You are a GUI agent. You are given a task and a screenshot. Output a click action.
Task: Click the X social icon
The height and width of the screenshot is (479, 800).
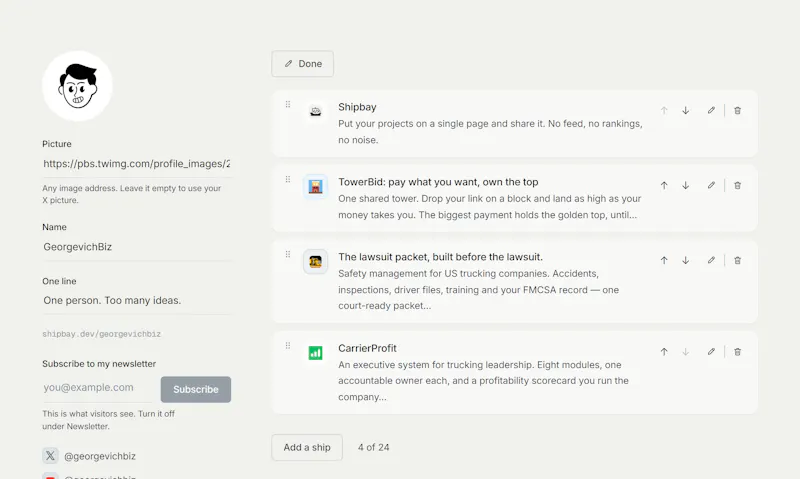coord(50,456)
